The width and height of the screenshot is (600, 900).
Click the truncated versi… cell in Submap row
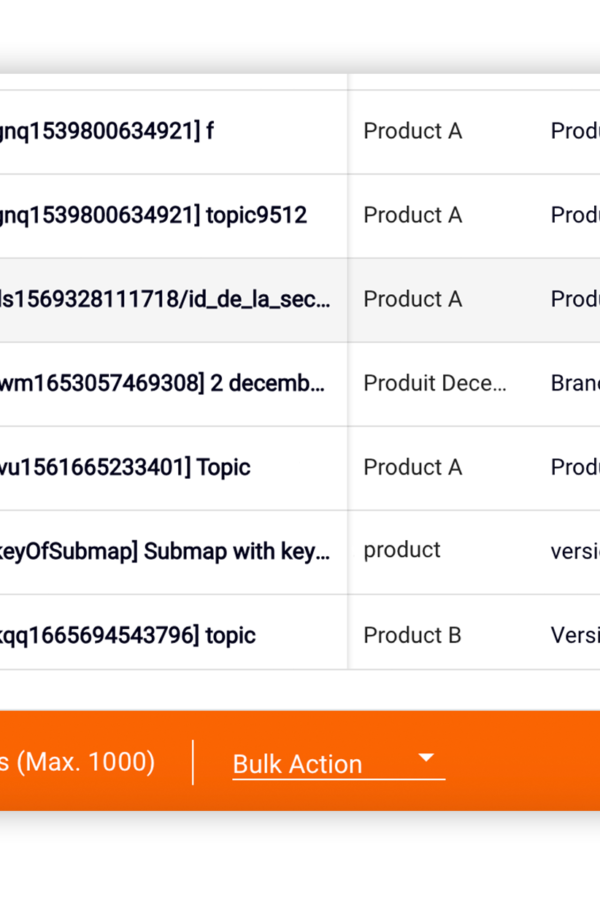[x=575, y=551]
